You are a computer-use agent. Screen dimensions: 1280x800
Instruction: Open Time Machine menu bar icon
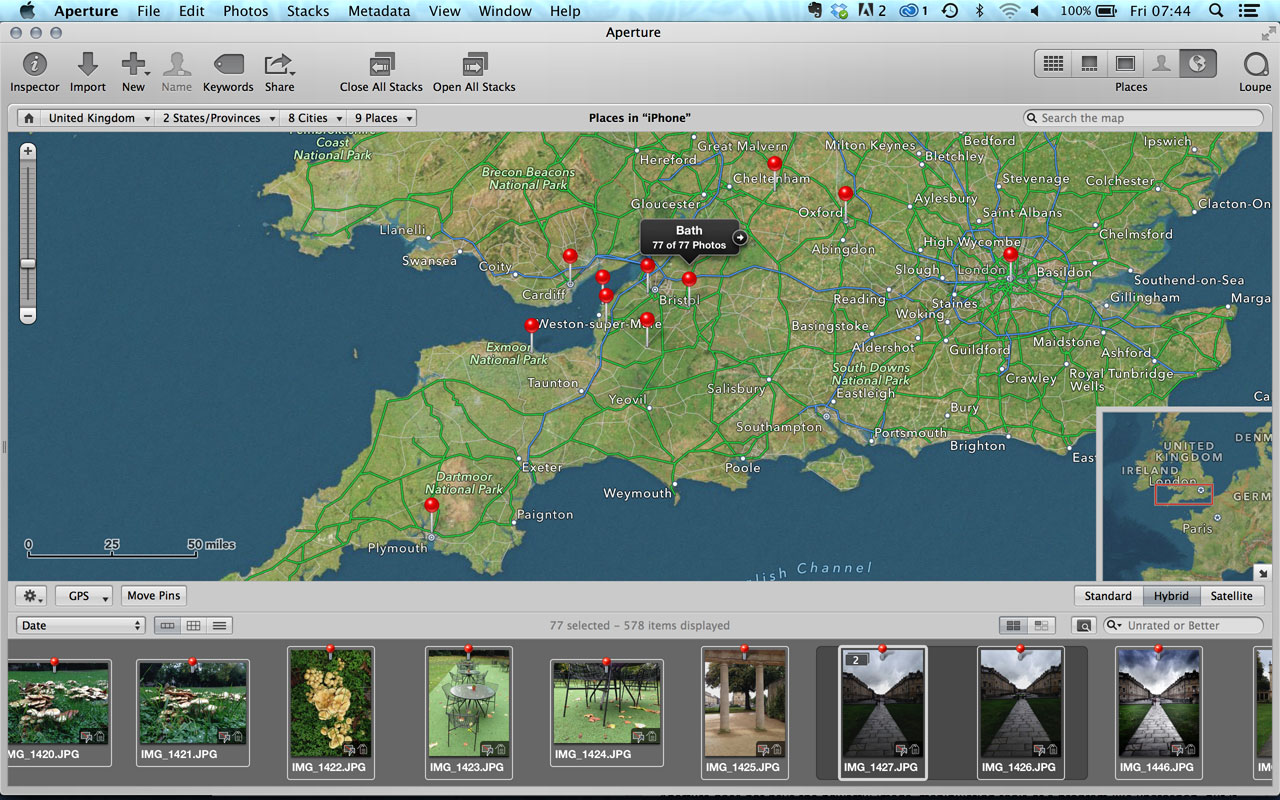pyautogui.click(x=950, y=11)
